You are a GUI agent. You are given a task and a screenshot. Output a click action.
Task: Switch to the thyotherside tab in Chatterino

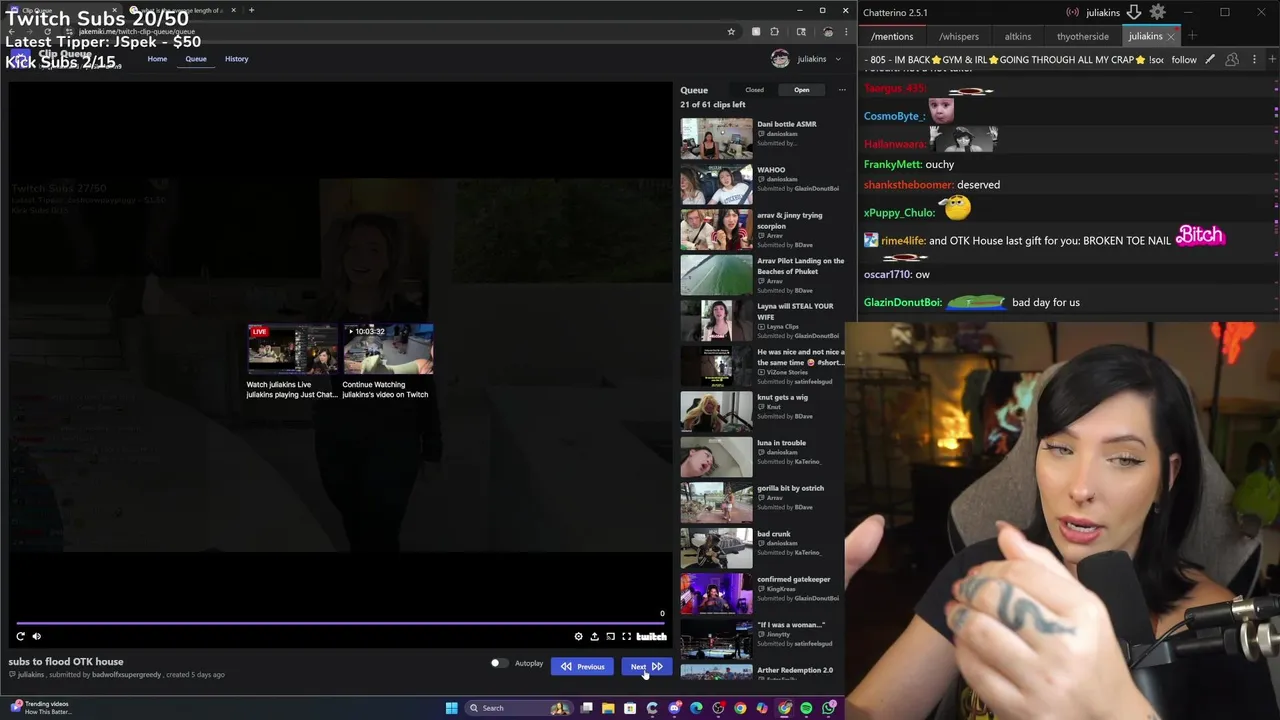point(1083,36)
